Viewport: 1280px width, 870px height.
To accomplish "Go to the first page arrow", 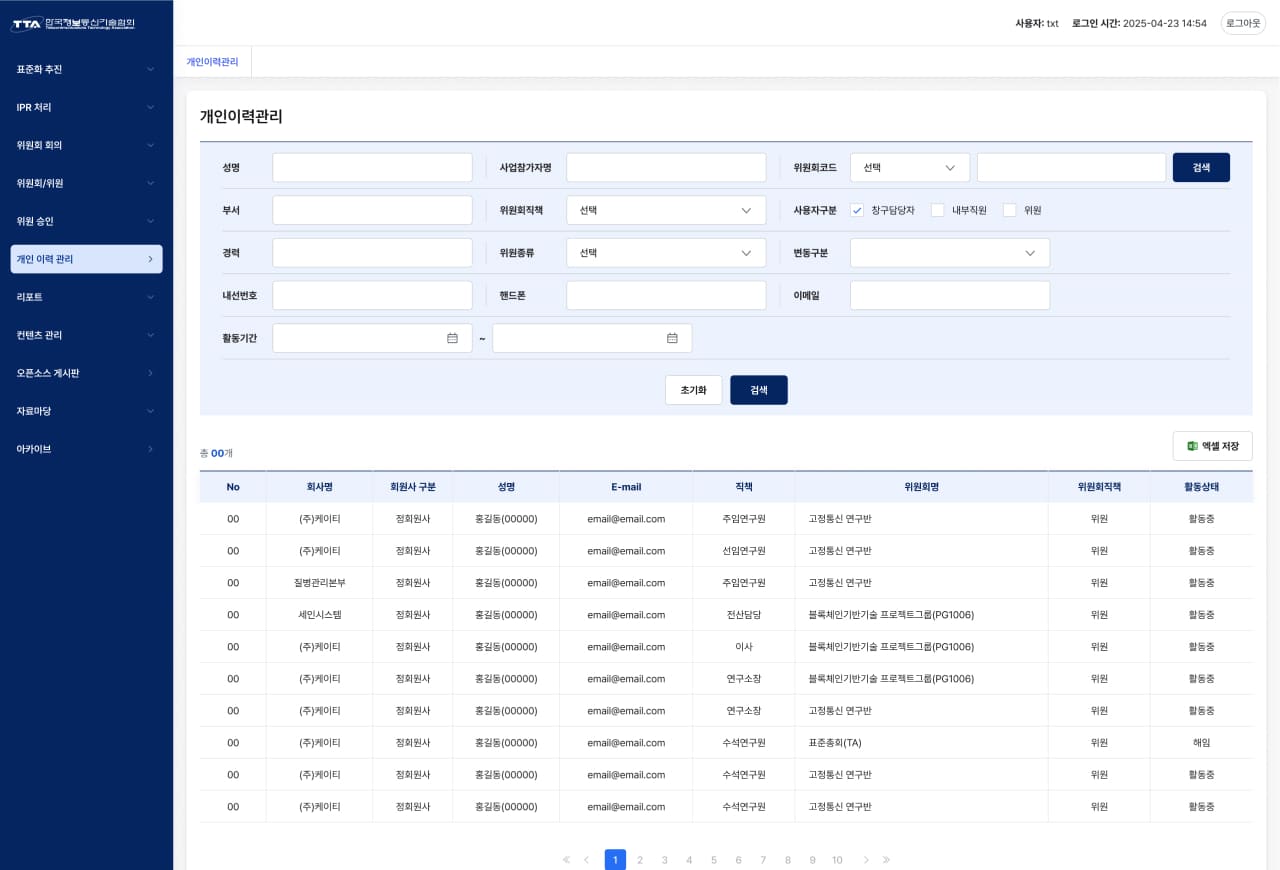I will pos(566,860).
